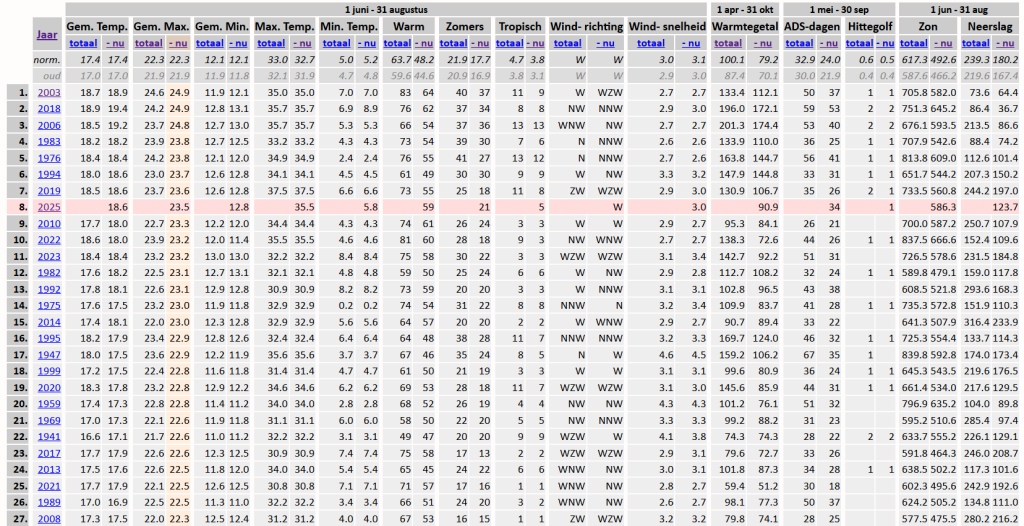The height and width of the screenshot is (526, 1024).
Task: Sort by totaal under Warmtegetal
Action: 728,43
